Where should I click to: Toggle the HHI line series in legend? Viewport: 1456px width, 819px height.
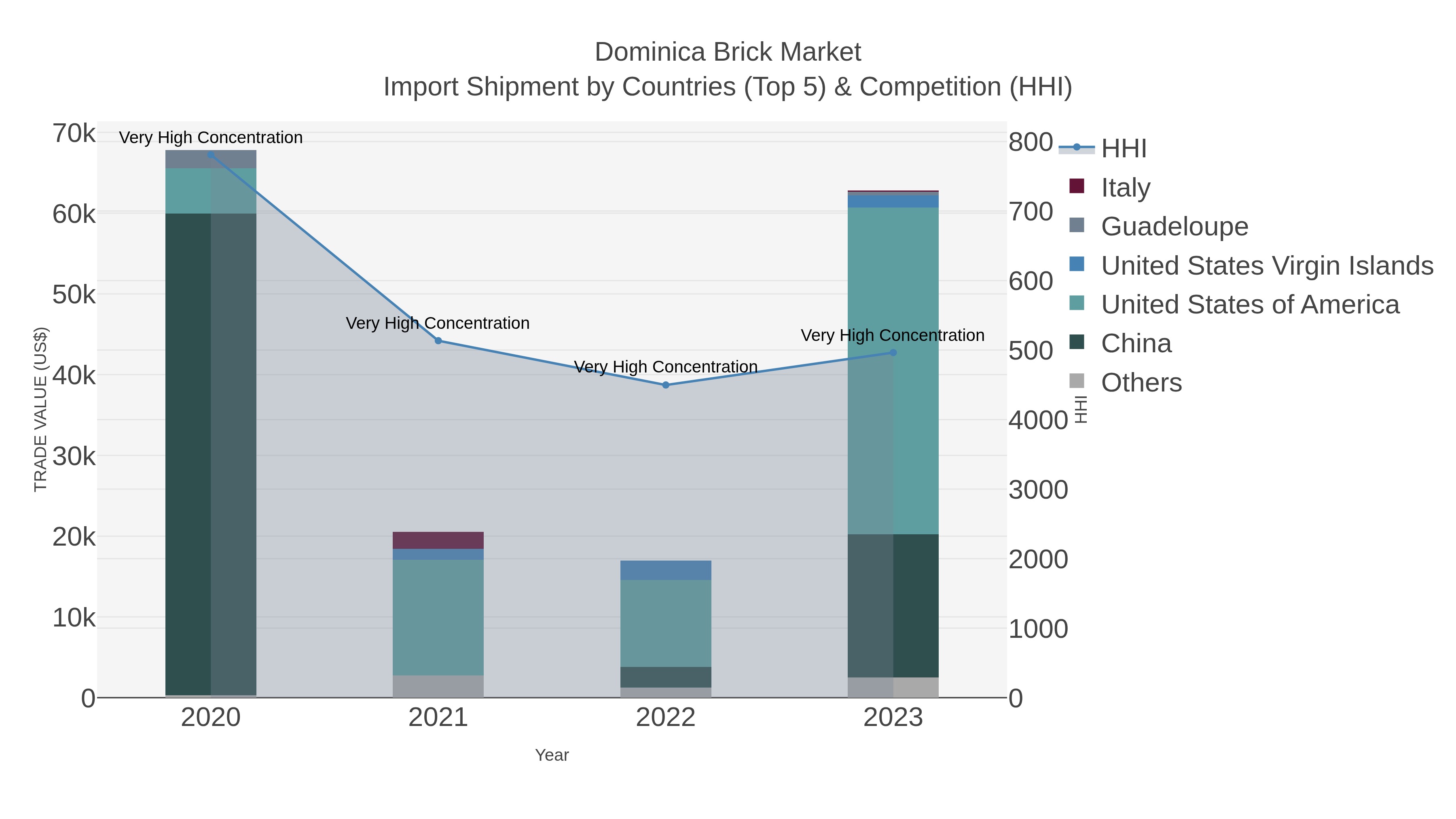tap(1102, 148)
